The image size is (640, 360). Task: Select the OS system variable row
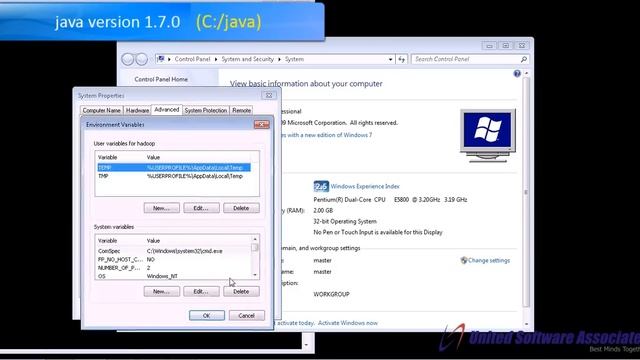point(174,276)
